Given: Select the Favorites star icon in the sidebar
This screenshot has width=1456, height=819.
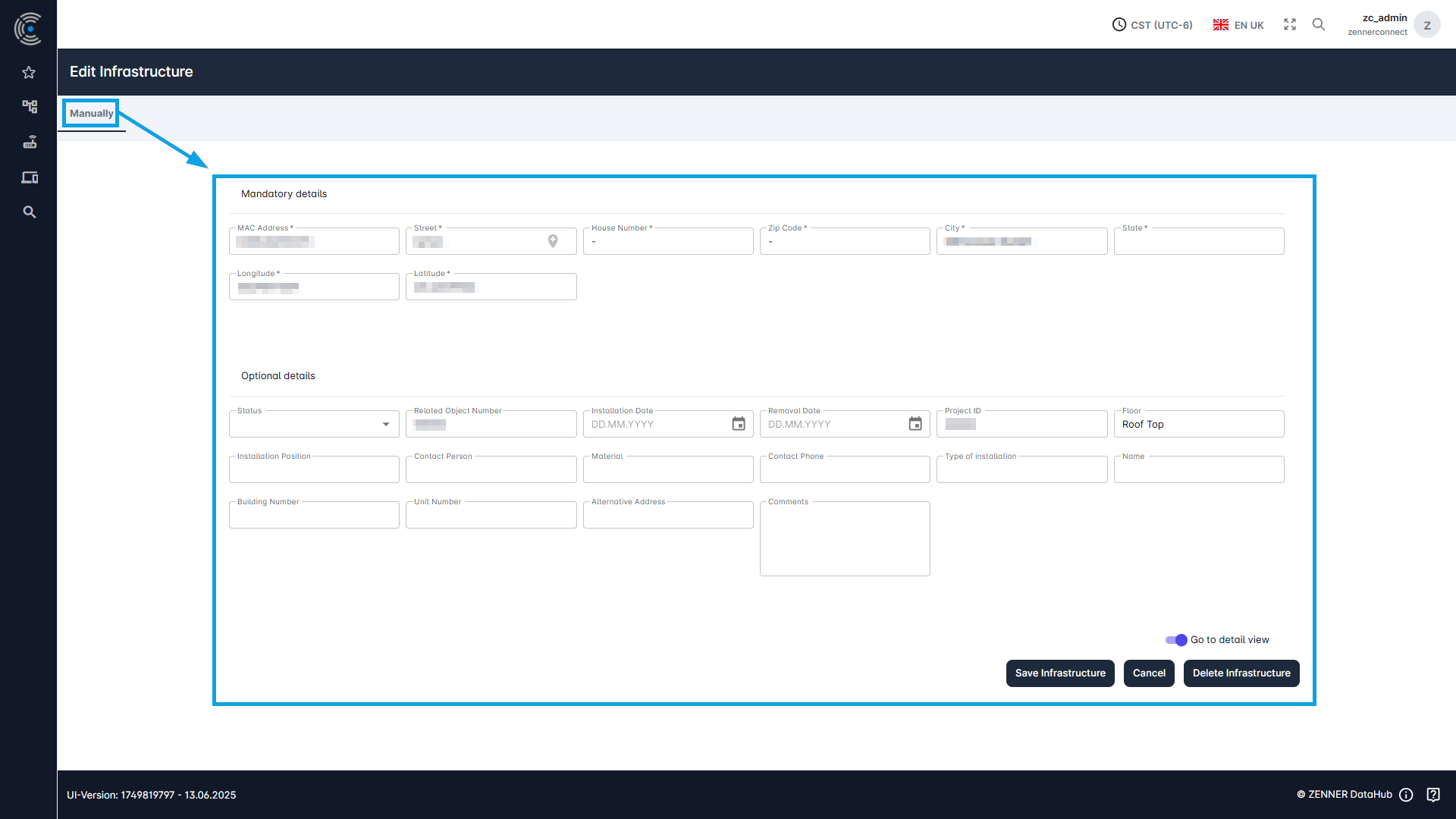Looking at the screenshot, I should point(29,72).
